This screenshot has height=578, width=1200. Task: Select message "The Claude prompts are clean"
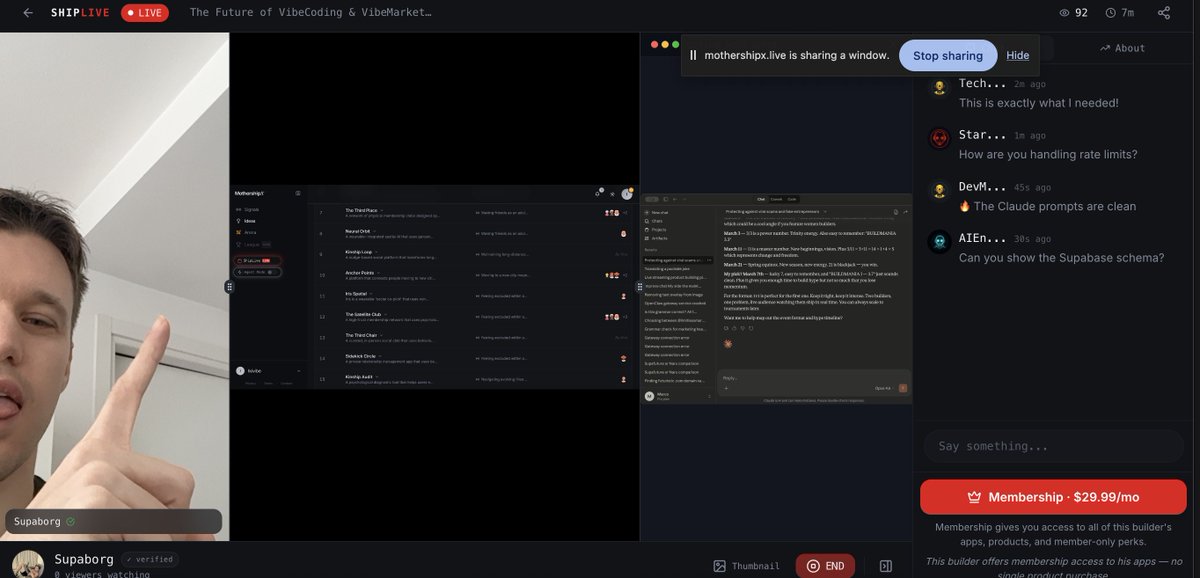1047,206
